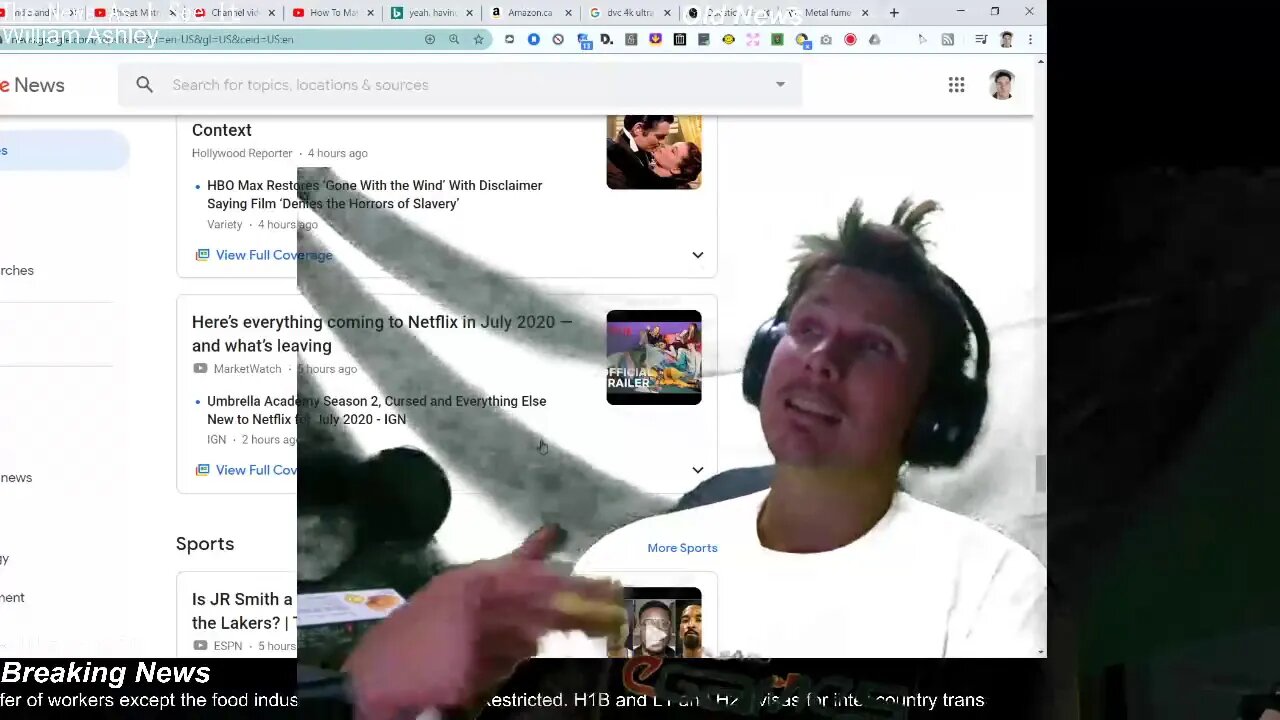Close the Amazon.ca tab
Image resolution: width=1280 pixels, height=720 pixels.
[x=570, y=13]
